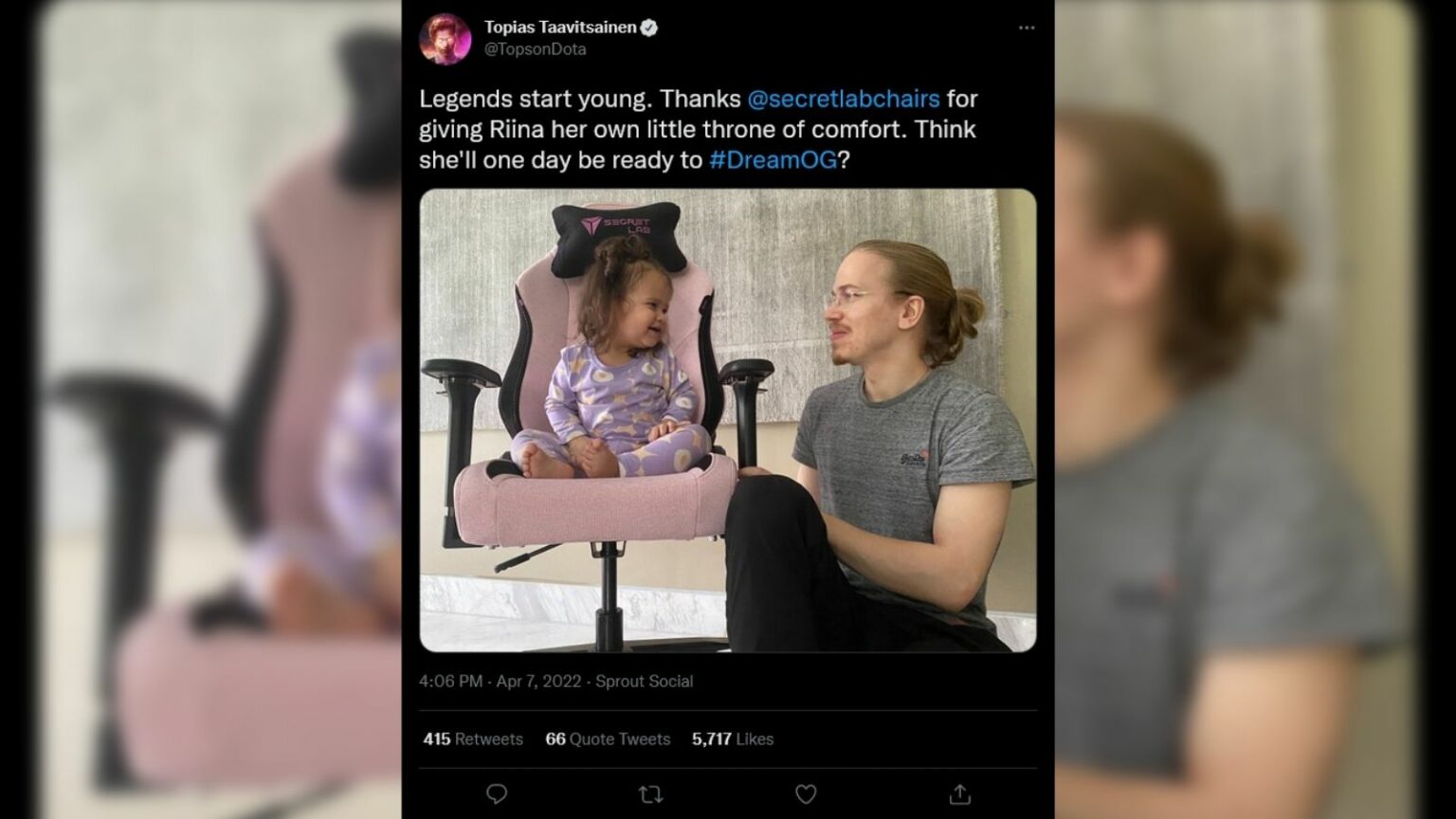This screenshot has width=1456, height=819.
Task: Like the tweet with heart icon
Action: (806, 794)
